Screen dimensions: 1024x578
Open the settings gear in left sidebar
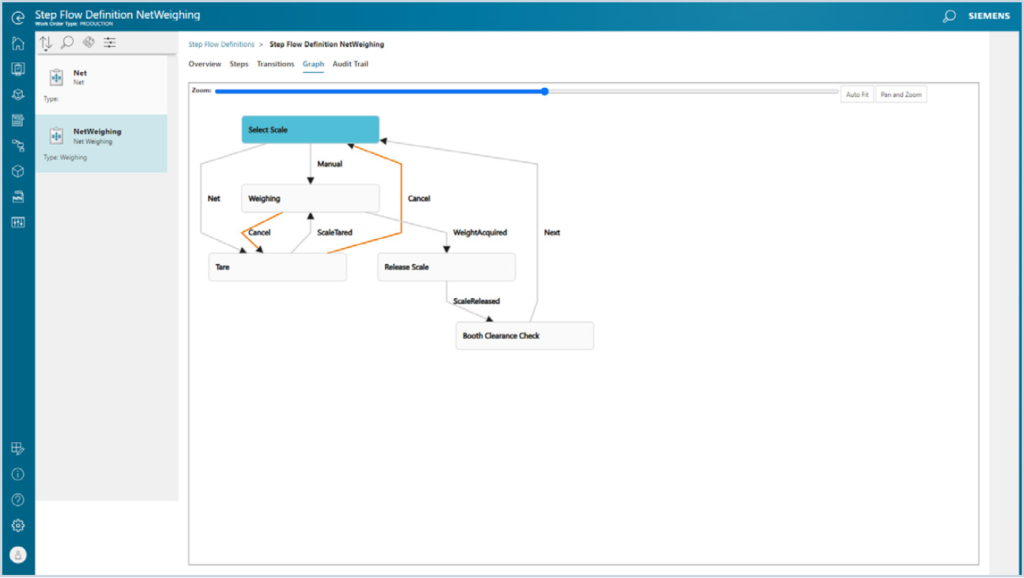[17, 526]
